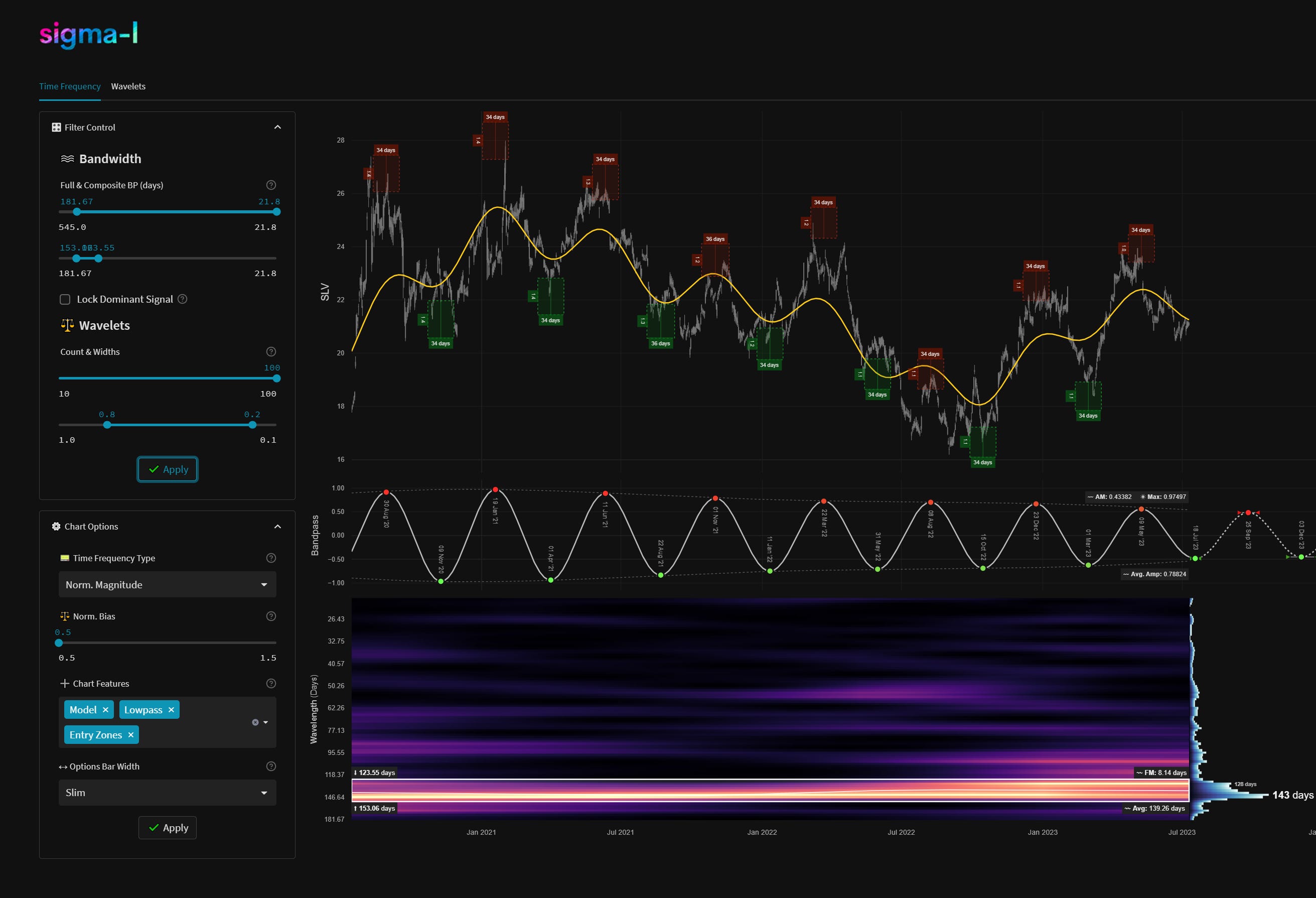Enable Lock Dominant Signal checkbox
This screenshot has height=898, width=1316.
pyautogui.click(x=65, y=299)
